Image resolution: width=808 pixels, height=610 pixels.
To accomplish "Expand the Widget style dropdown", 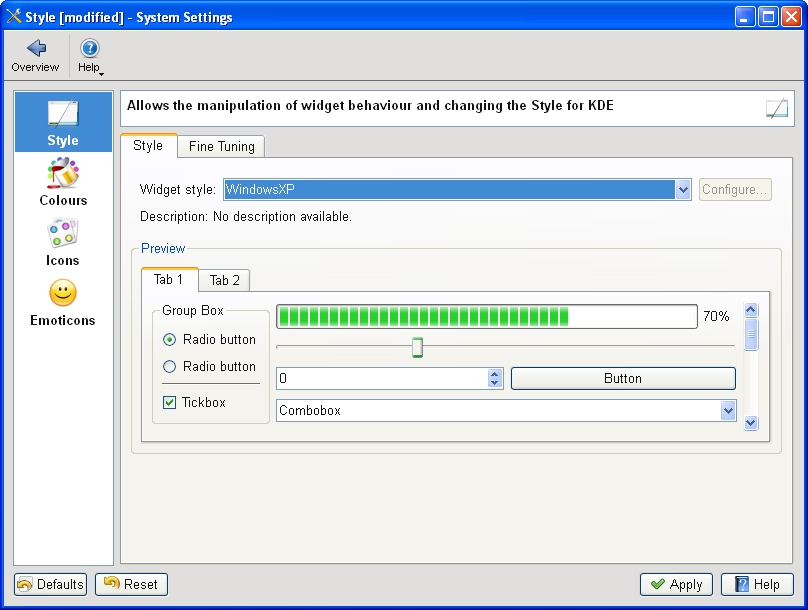I will (x=683, y=190).
